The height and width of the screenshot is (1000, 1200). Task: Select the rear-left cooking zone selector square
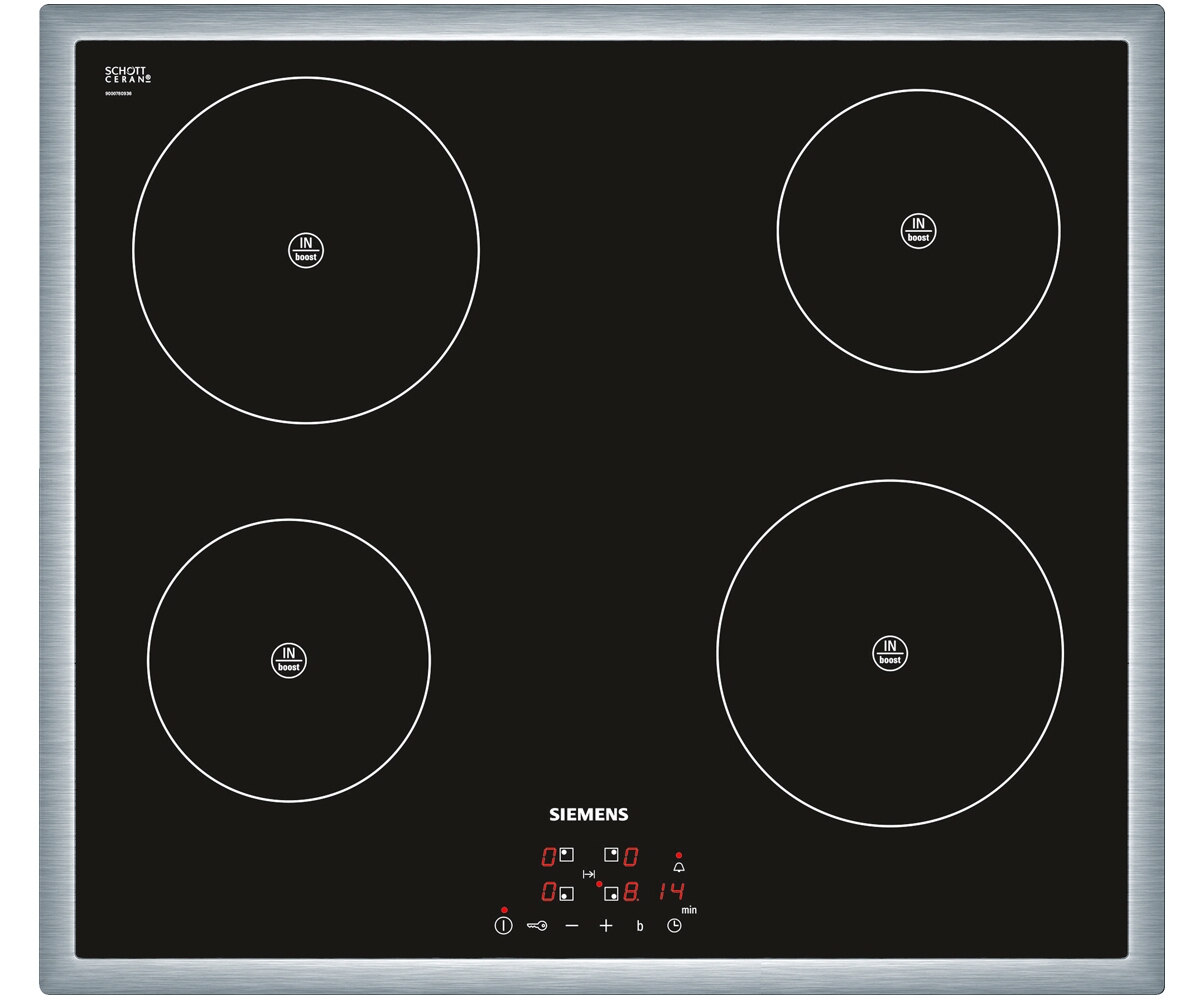coord(566,854)
